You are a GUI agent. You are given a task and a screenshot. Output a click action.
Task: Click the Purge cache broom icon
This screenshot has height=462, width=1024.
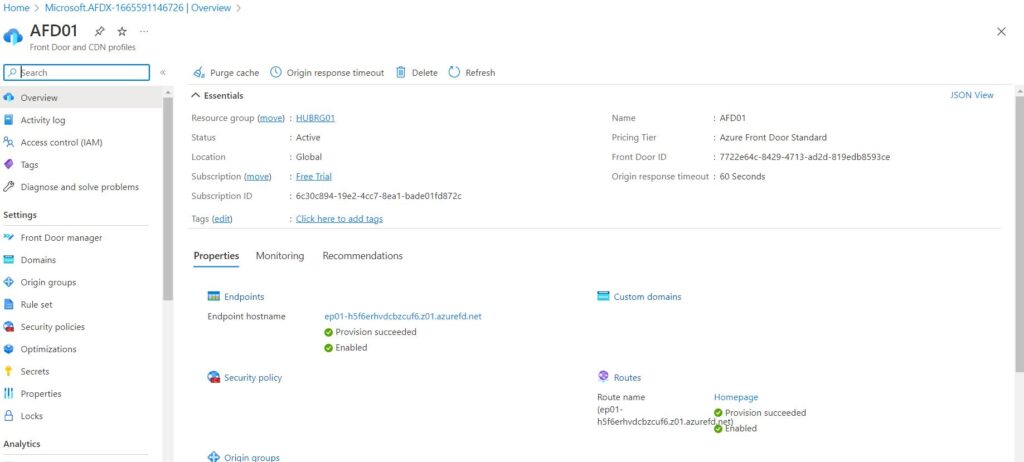(x=199, y=73)
